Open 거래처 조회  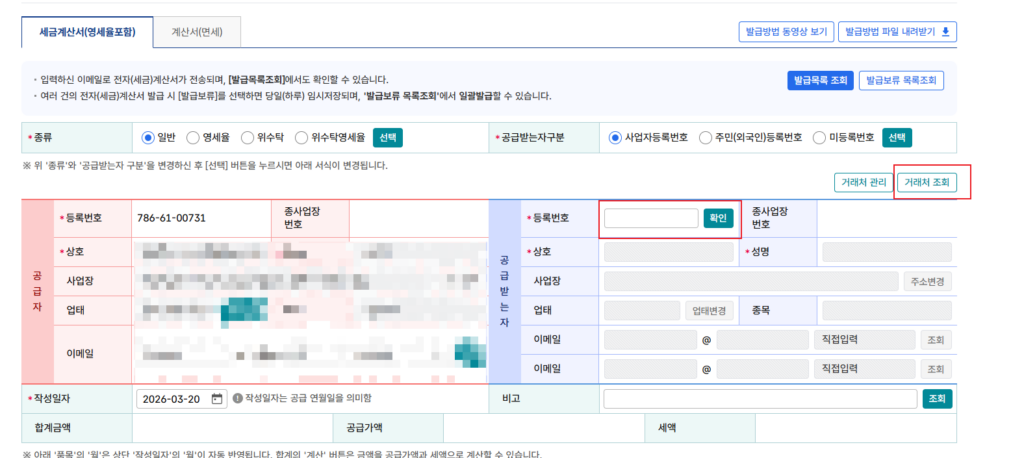point(927,183)
